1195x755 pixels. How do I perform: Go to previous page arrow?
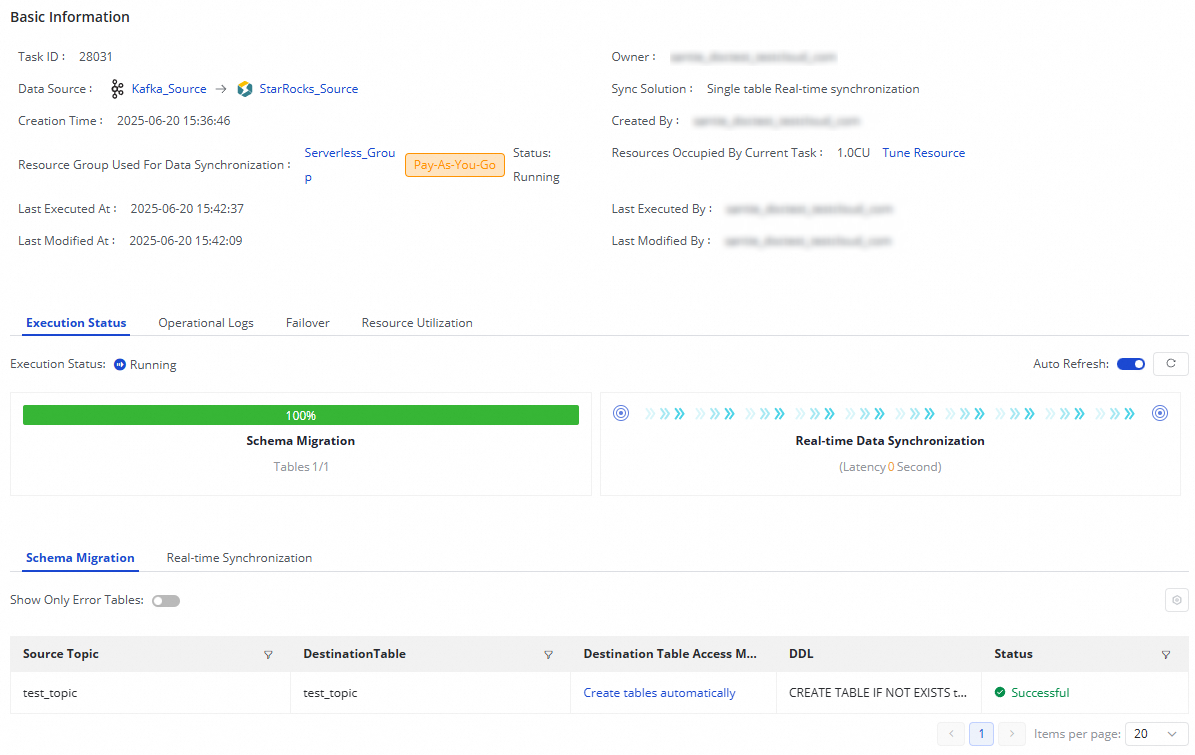[x=951, y=734]
